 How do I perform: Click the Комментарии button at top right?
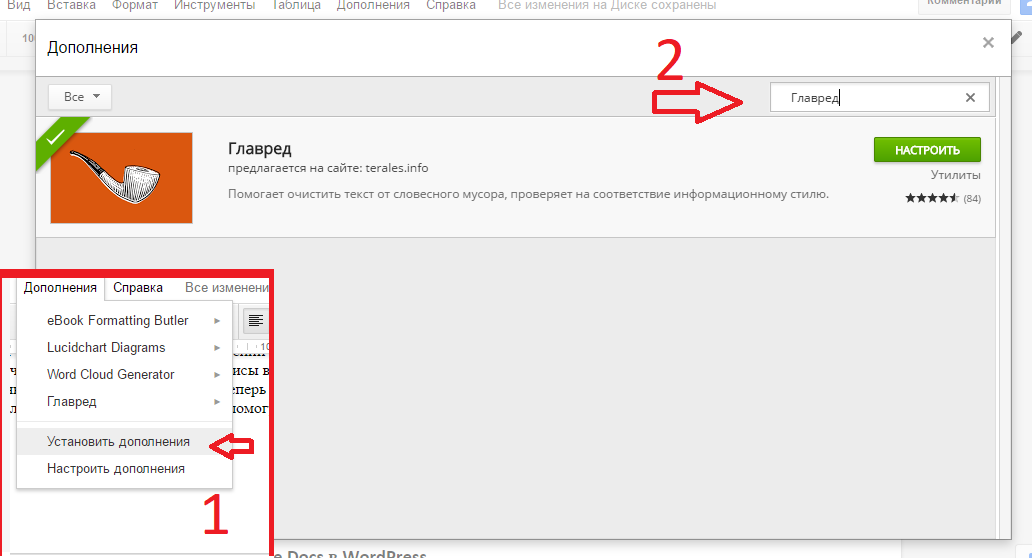[x=964, y=3]
